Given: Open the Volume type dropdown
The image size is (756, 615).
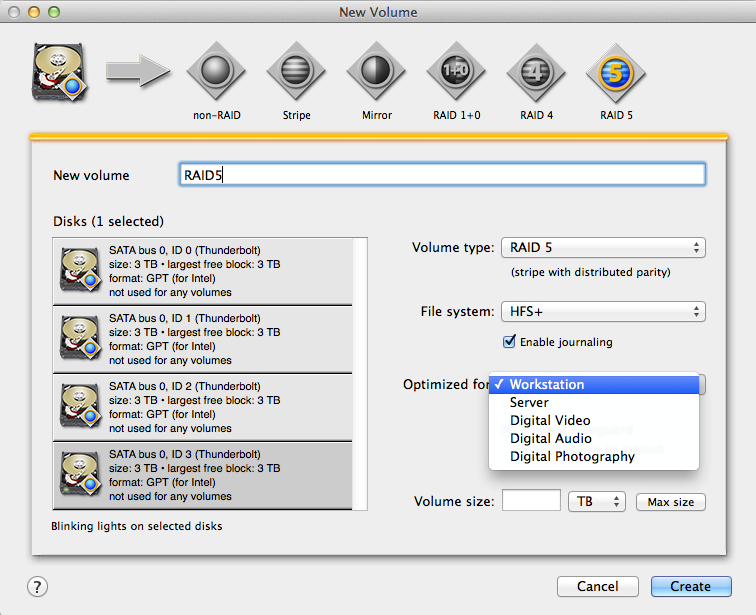Looking at the screenshot, I should pos(603,247).
